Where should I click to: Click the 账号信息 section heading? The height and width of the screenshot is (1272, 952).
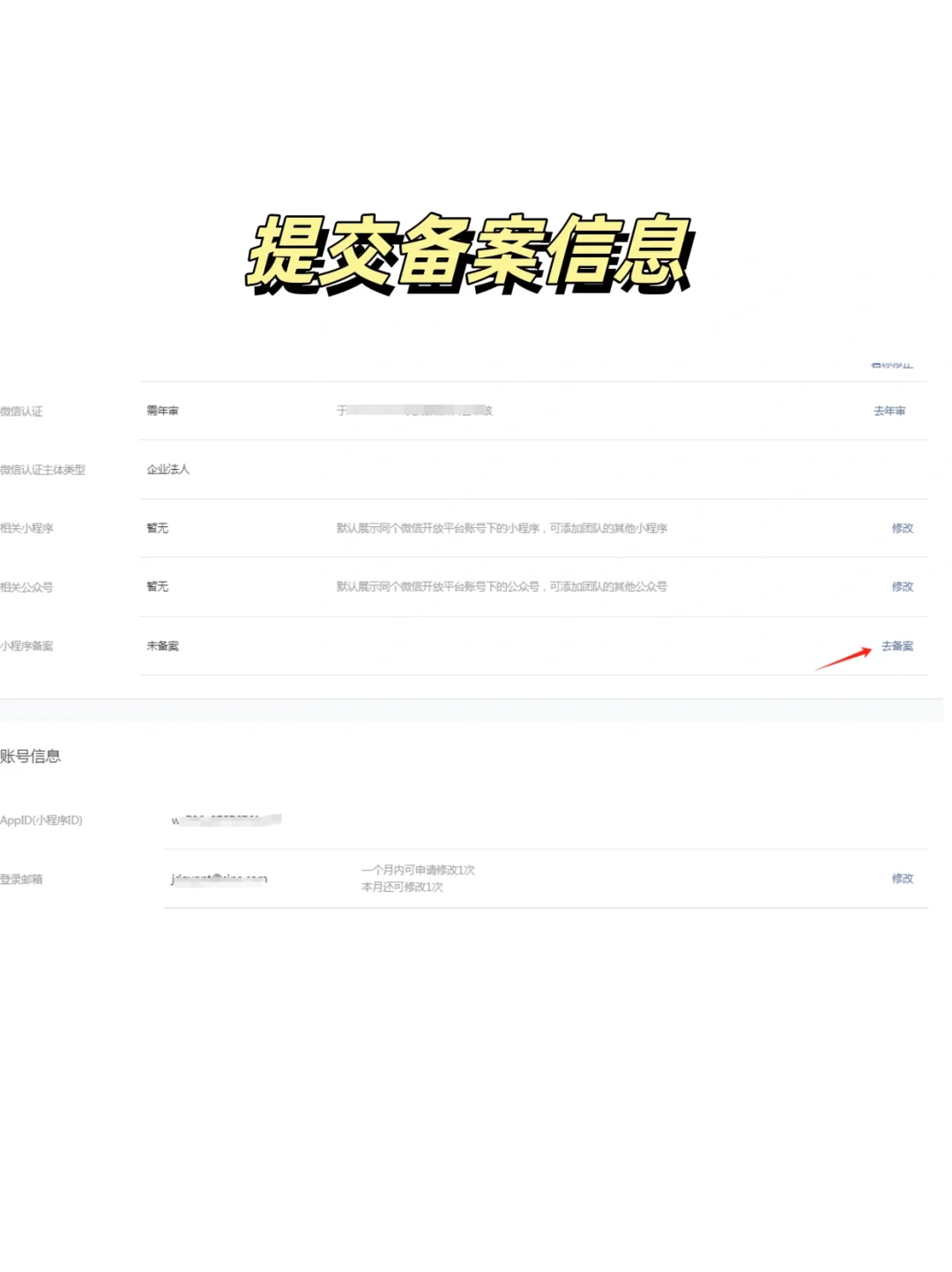33,755
